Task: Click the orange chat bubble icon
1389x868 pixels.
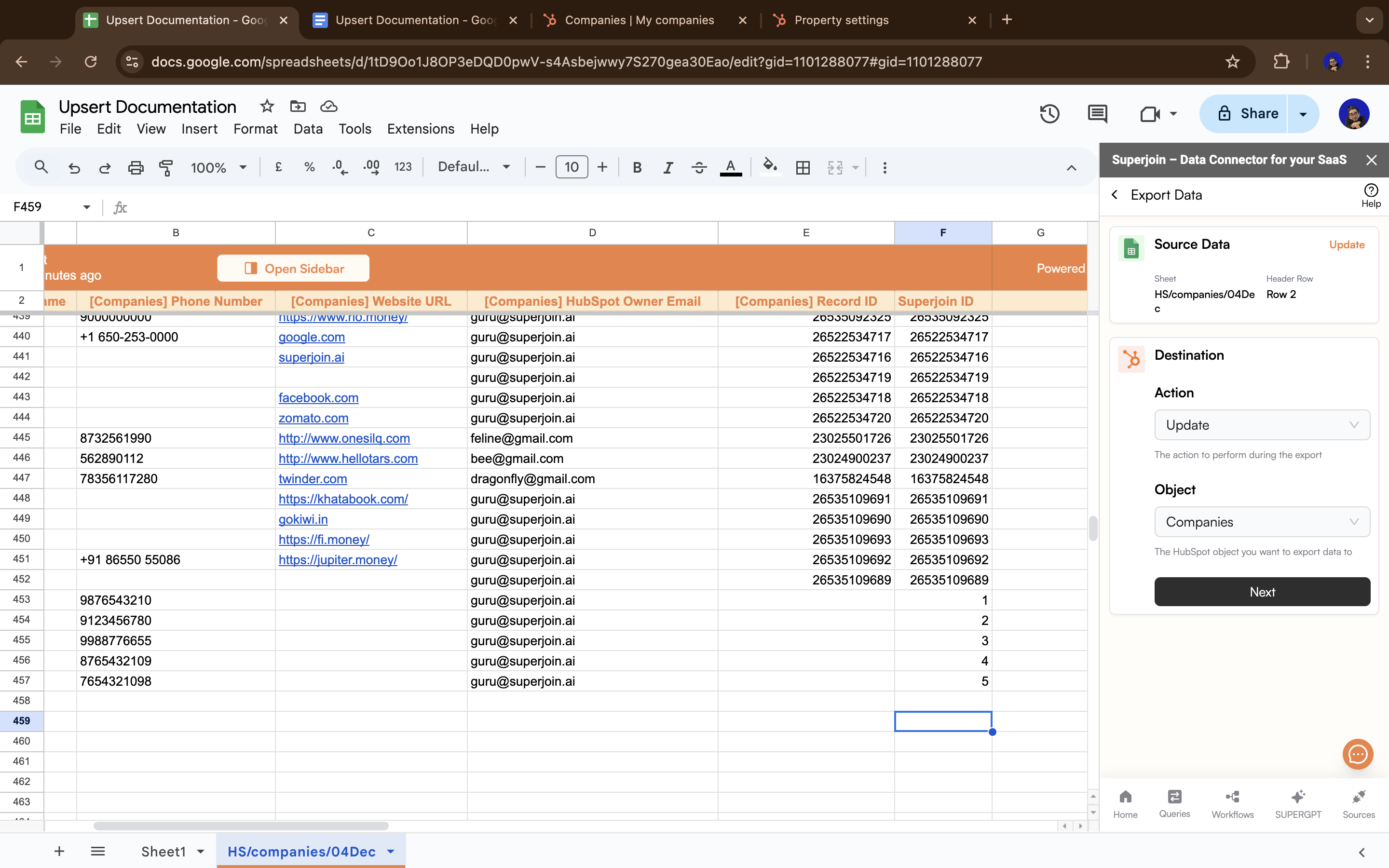Action: (1358, 754)
